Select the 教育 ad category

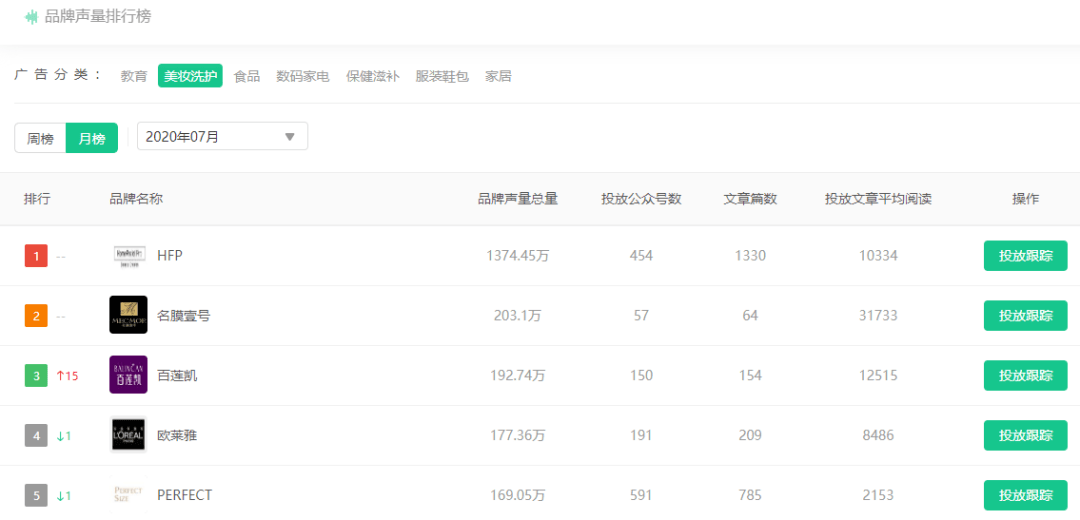134,76
